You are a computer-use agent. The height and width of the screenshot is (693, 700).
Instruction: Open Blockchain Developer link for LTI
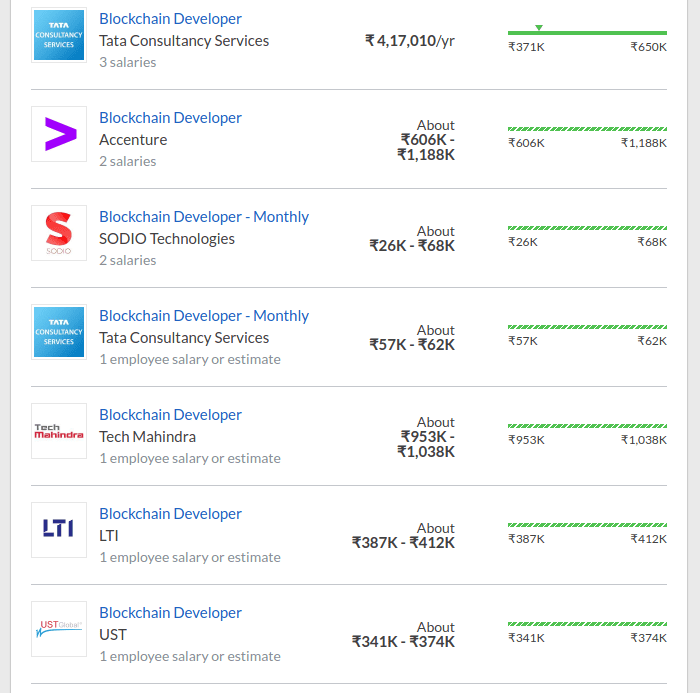point(170,514)
